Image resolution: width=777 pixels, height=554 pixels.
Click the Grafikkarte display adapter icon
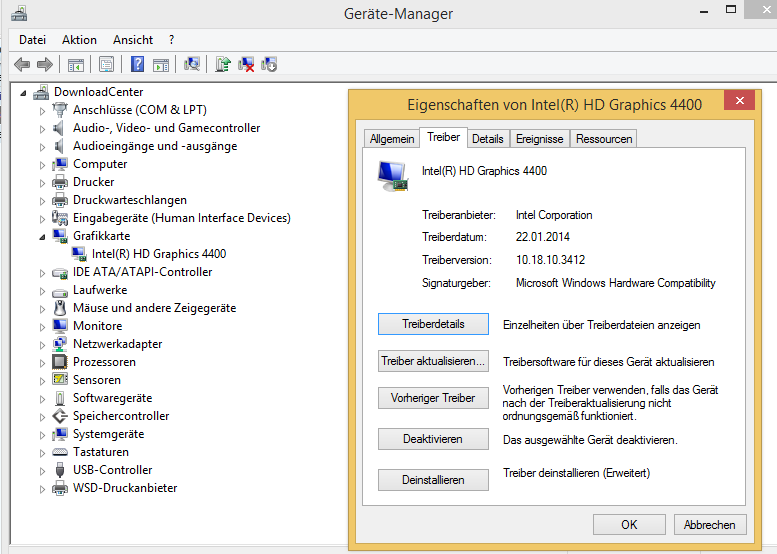pos(60,236)
